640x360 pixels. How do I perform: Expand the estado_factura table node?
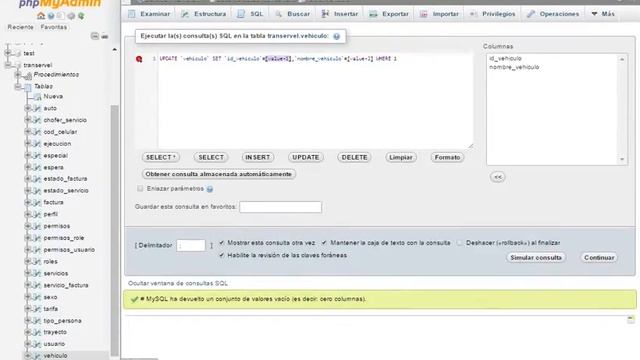click(x=27, y=179)
